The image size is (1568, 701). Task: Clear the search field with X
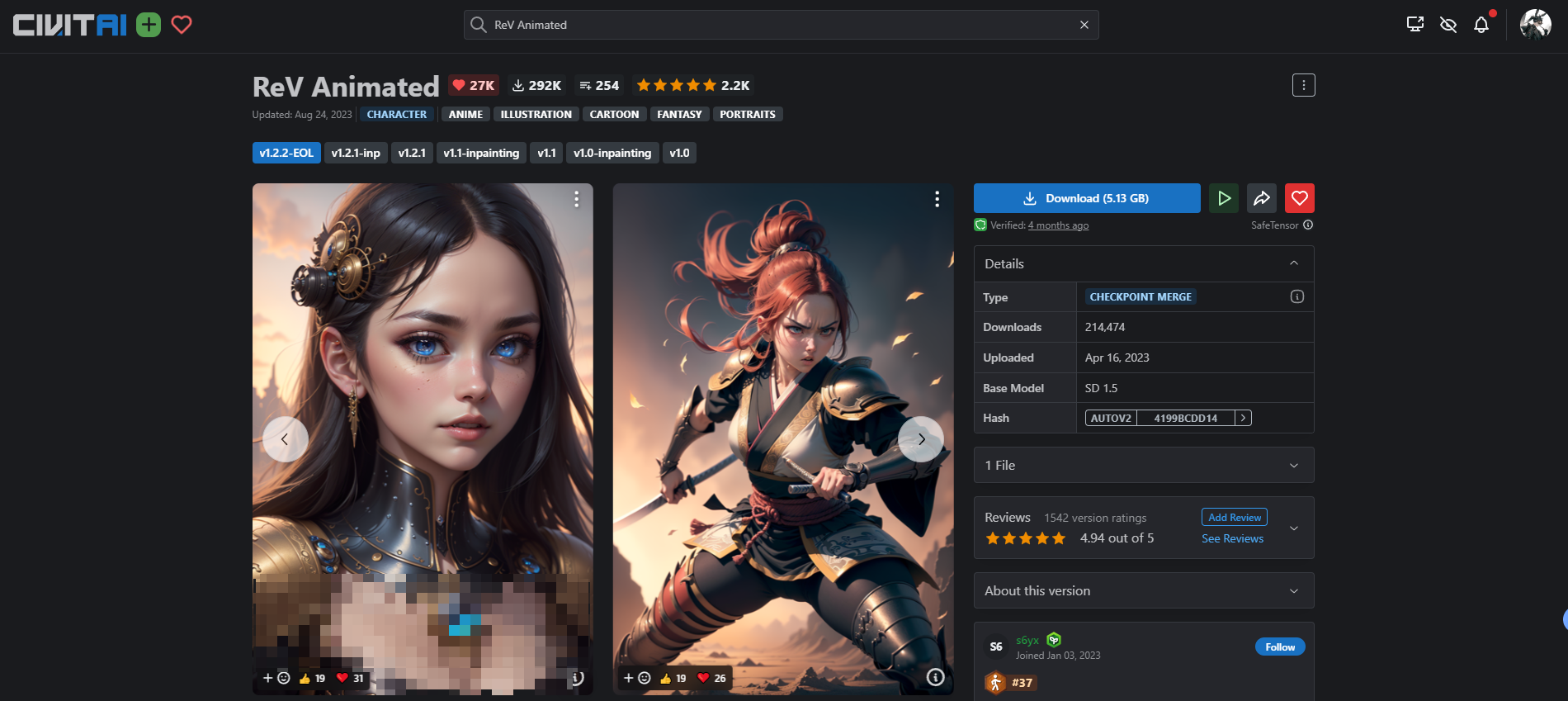[1084, 25]
